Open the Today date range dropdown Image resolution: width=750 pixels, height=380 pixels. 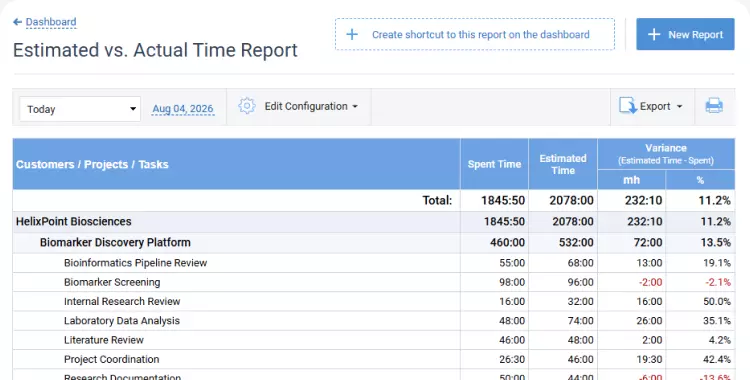click(x=80, y=109)
